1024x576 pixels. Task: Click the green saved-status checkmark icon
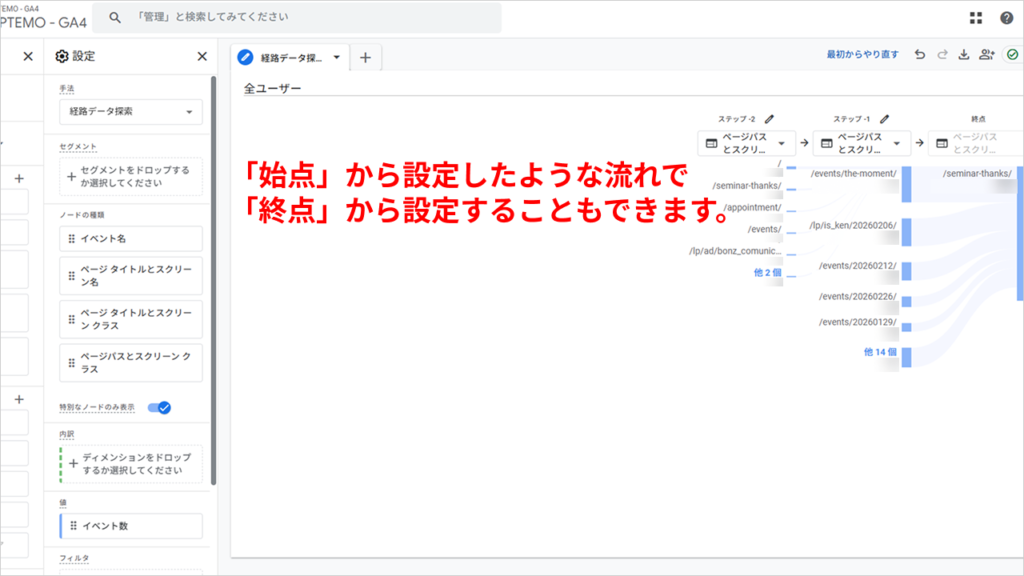pyautogui.click(x=1014, y=56)
